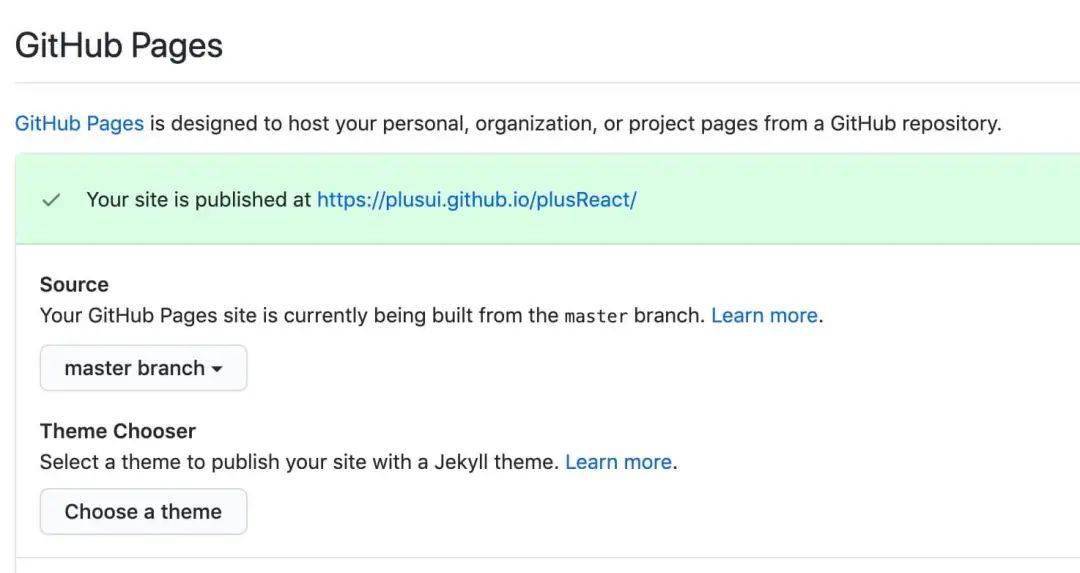Open the published plusui.github.io/plusReact site URL

pos(476,200)
